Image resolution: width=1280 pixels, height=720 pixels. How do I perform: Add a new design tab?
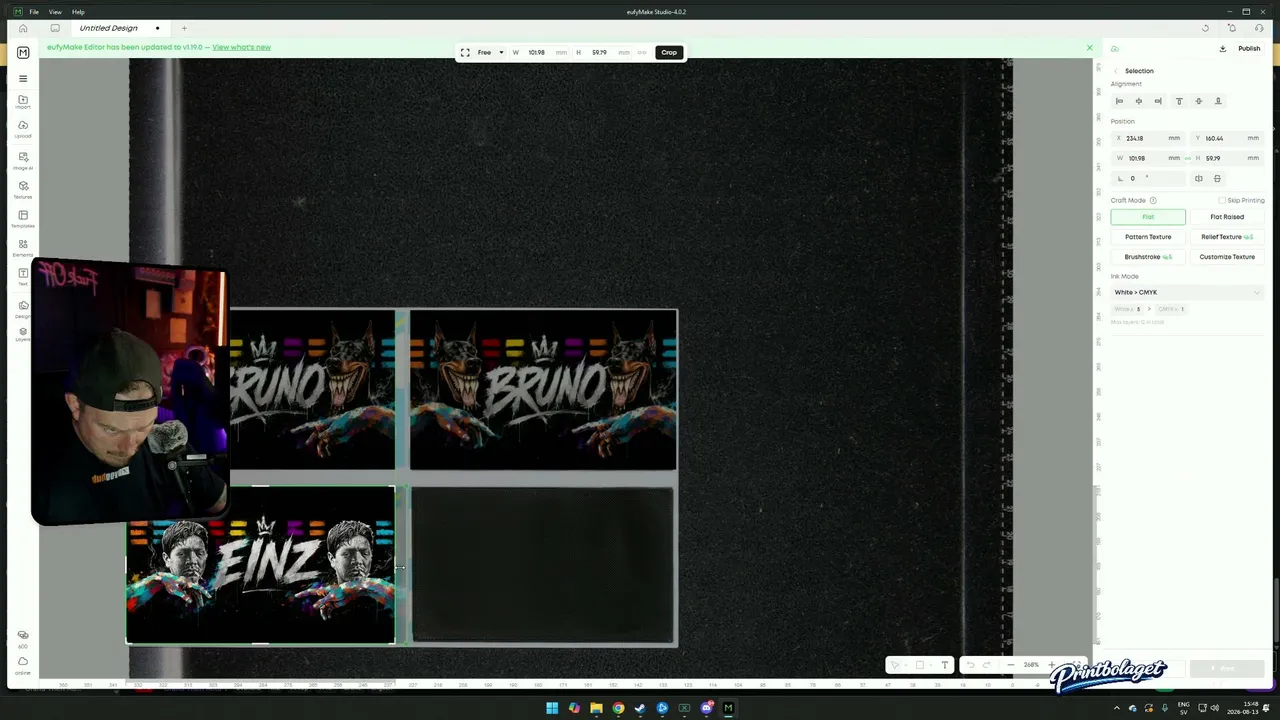(x=184, y=28)
